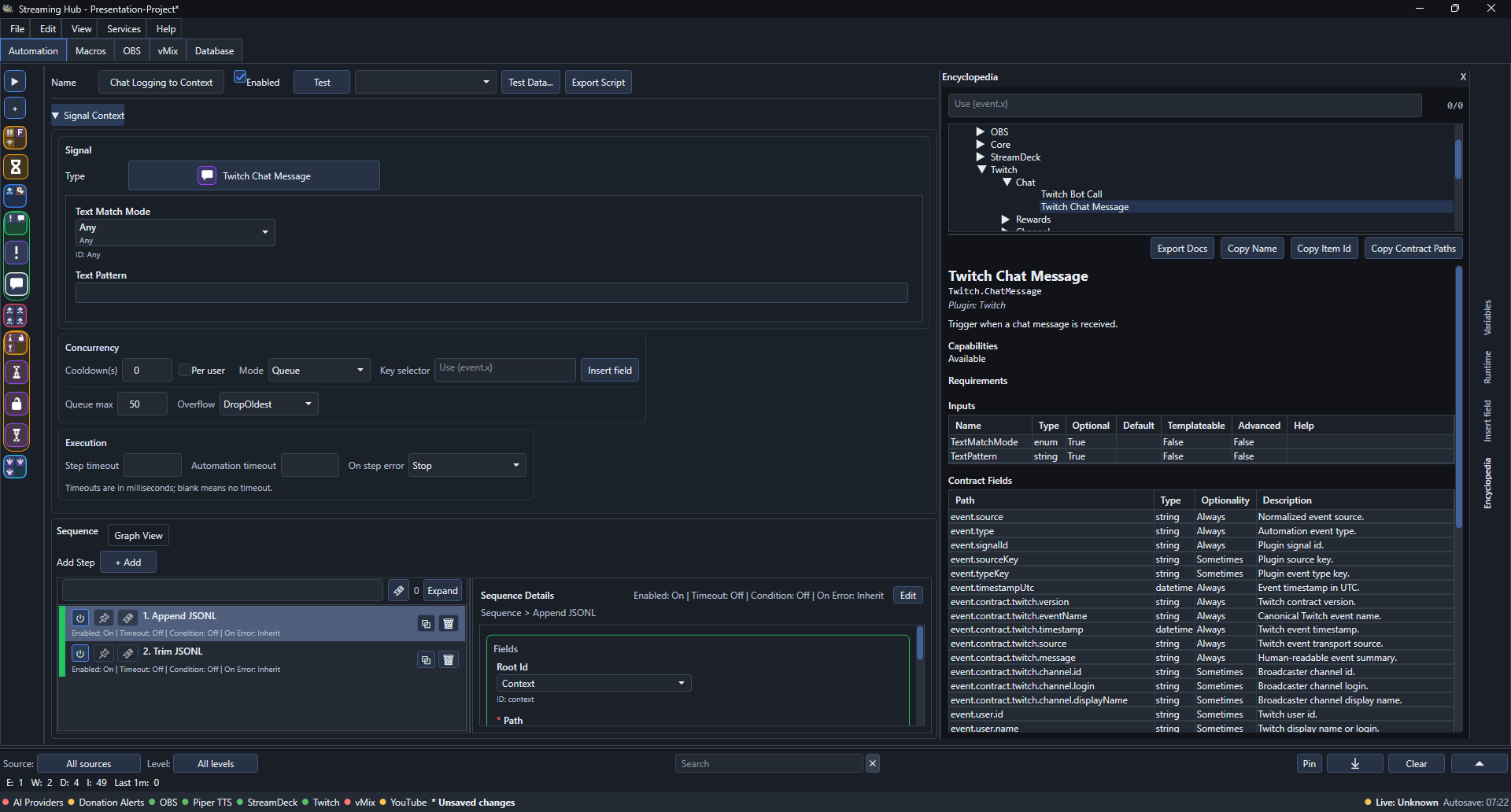
Task: Click Twitch Chat Message signal type icon
Action: [x=207, y=175]
